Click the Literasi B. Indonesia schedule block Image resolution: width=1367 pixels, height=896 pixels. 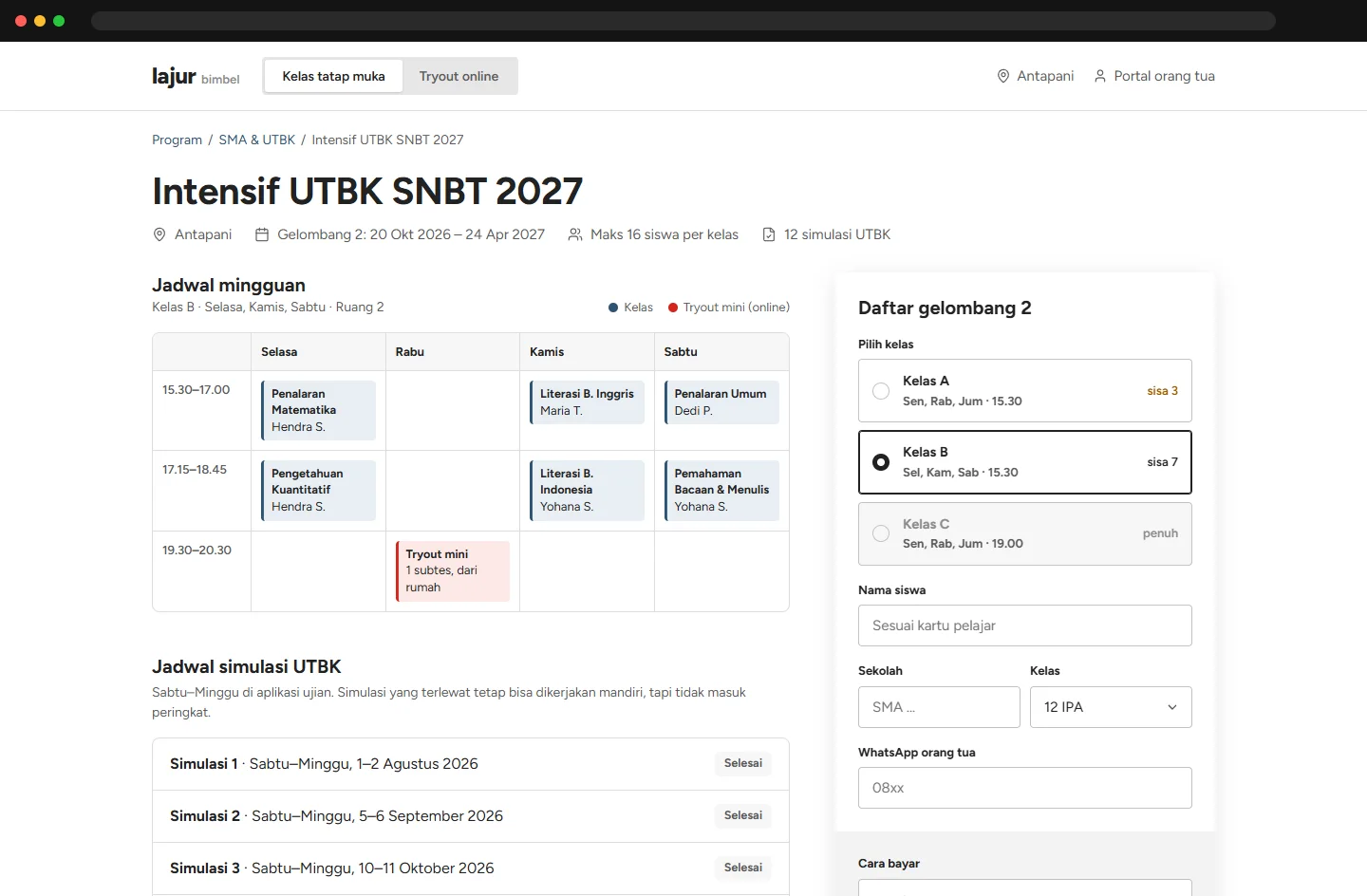pyautogui.click(x=587, y=490)
